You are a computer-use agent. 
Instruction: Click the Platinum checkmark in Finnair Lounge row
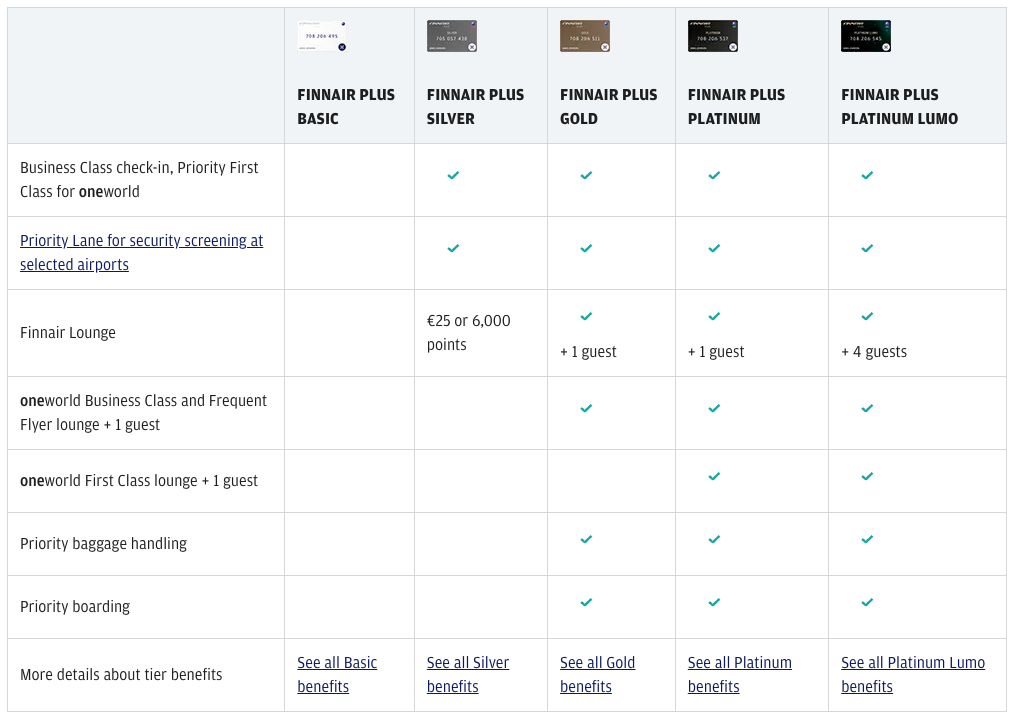(x=715, y=316)
